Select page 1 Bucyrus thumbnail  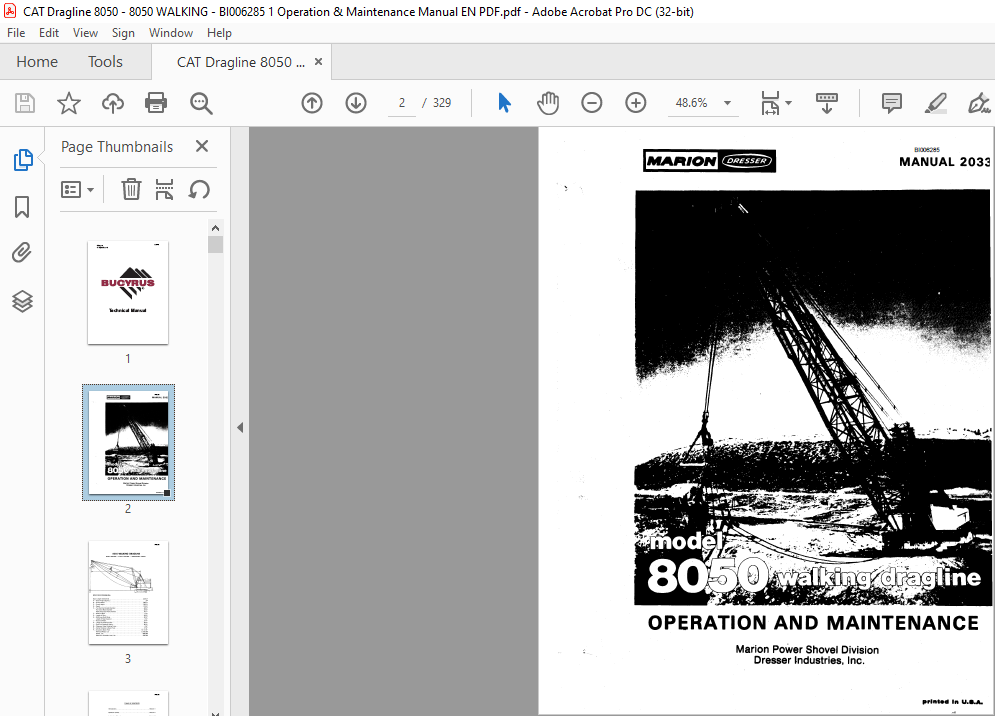128,293
